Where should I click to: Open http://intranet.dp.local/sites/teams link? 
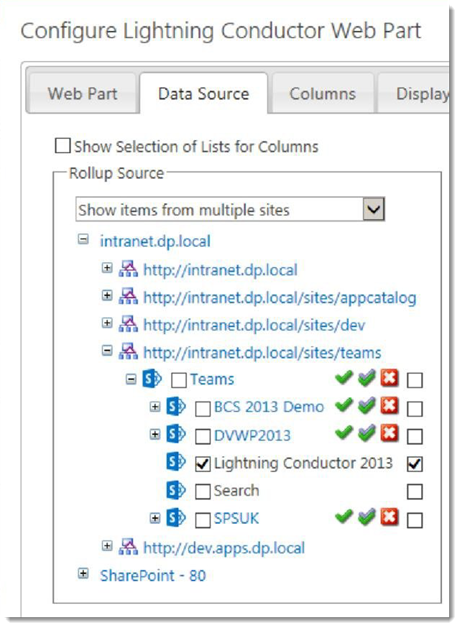click(262, 352)
